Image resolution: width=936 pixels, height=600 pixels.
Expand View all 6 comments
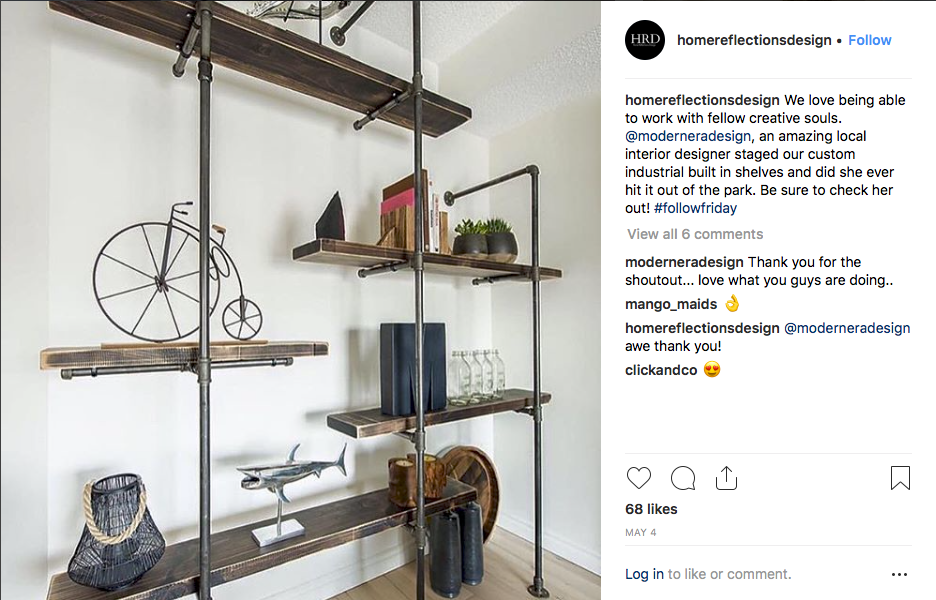click(x=695, y=234)
